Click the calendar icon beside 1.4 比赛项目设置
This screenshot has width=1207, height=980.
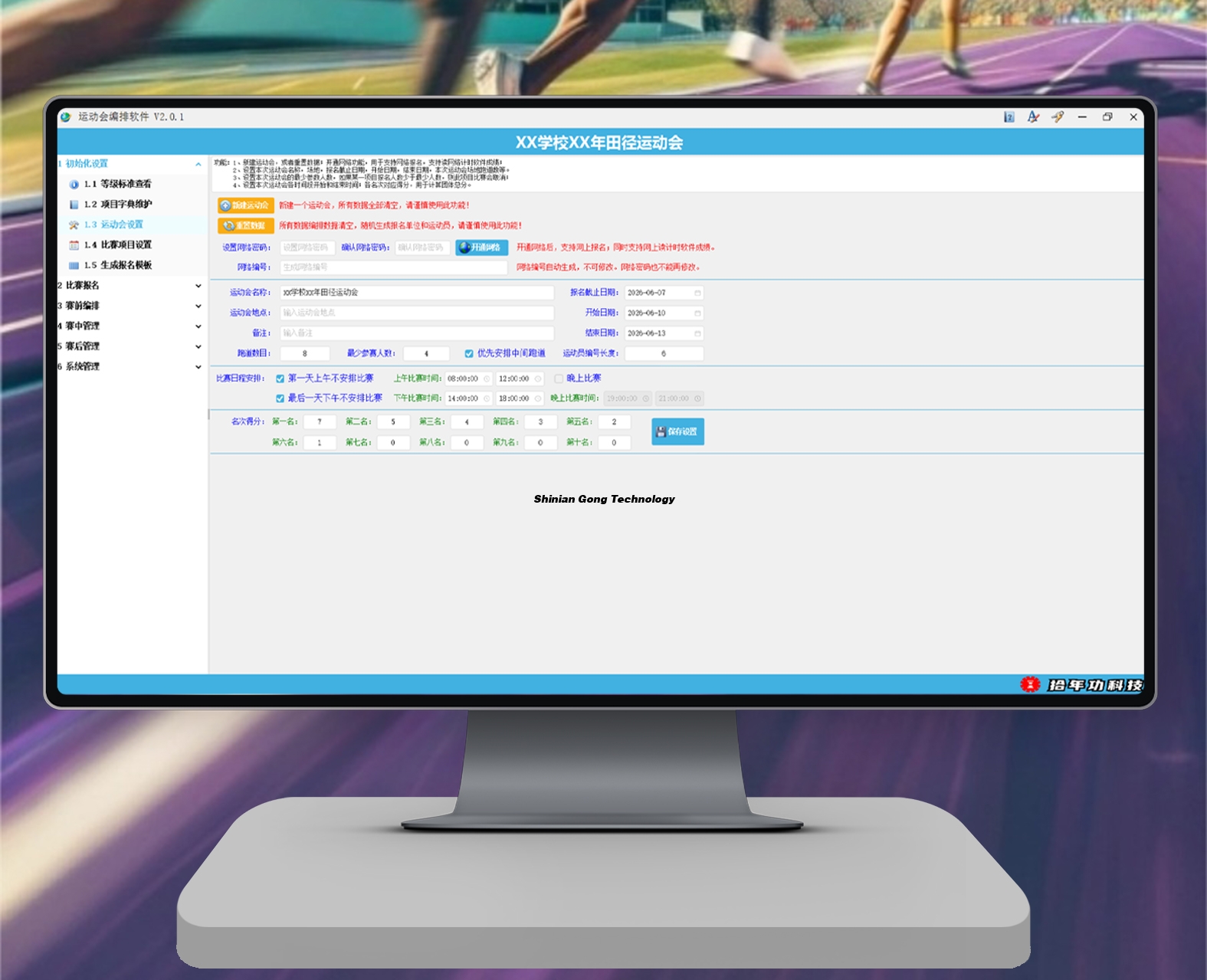click(x=74, y=245)
